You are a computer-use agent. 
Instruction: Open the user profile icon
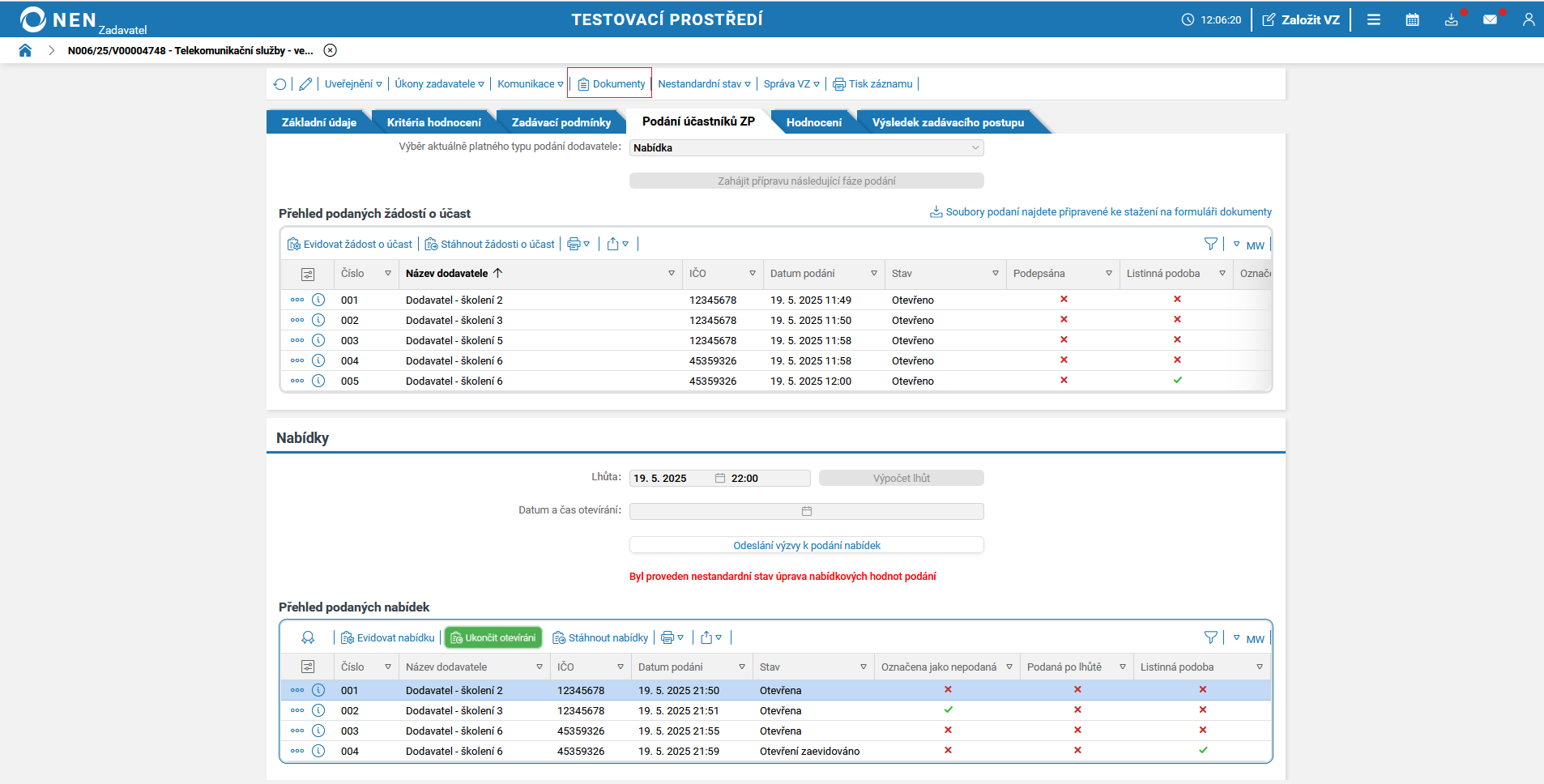[1528, 19]
